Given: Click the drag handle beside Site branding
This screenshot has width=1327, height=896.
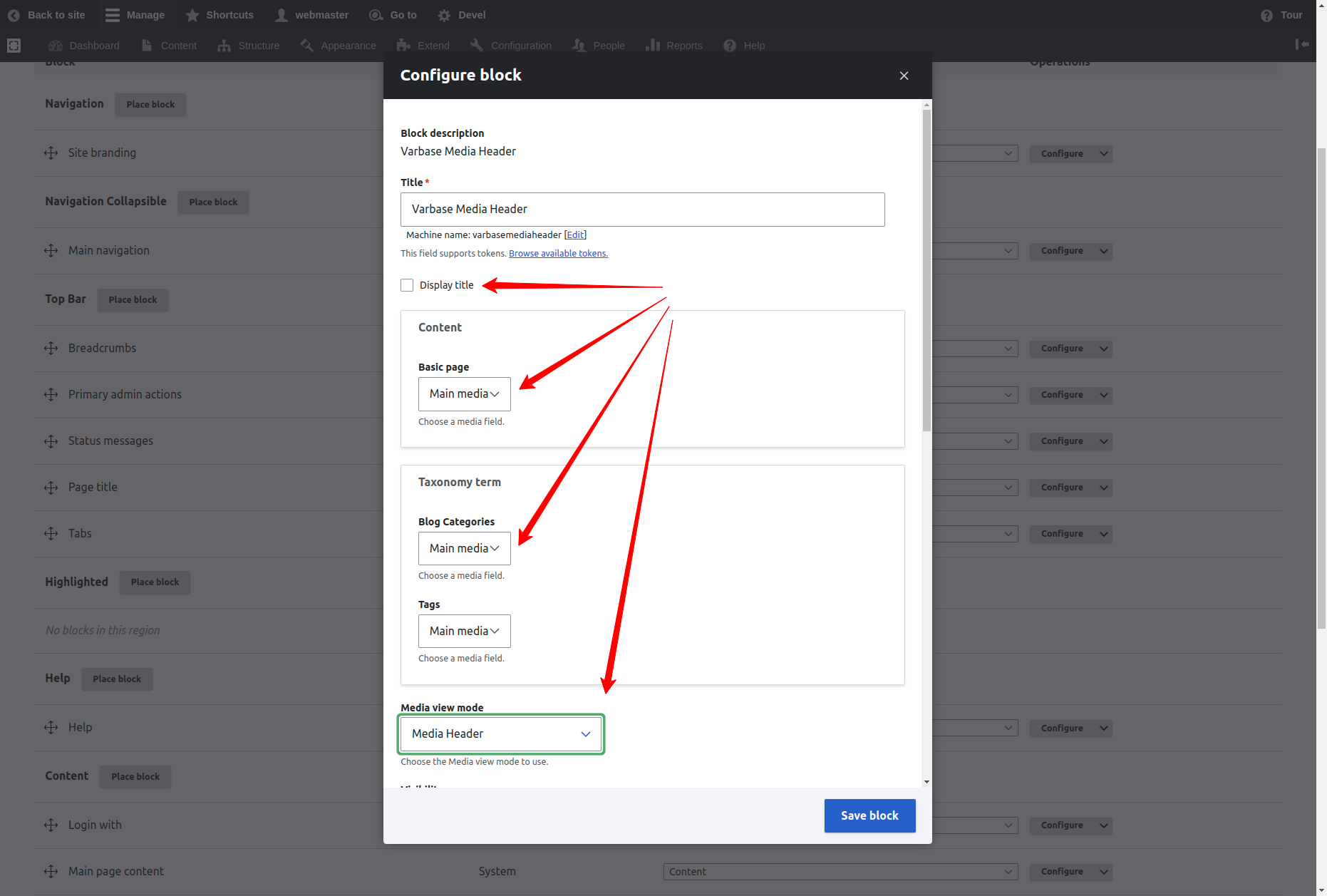Looking at the screenshot, I should tap(51, 153).
